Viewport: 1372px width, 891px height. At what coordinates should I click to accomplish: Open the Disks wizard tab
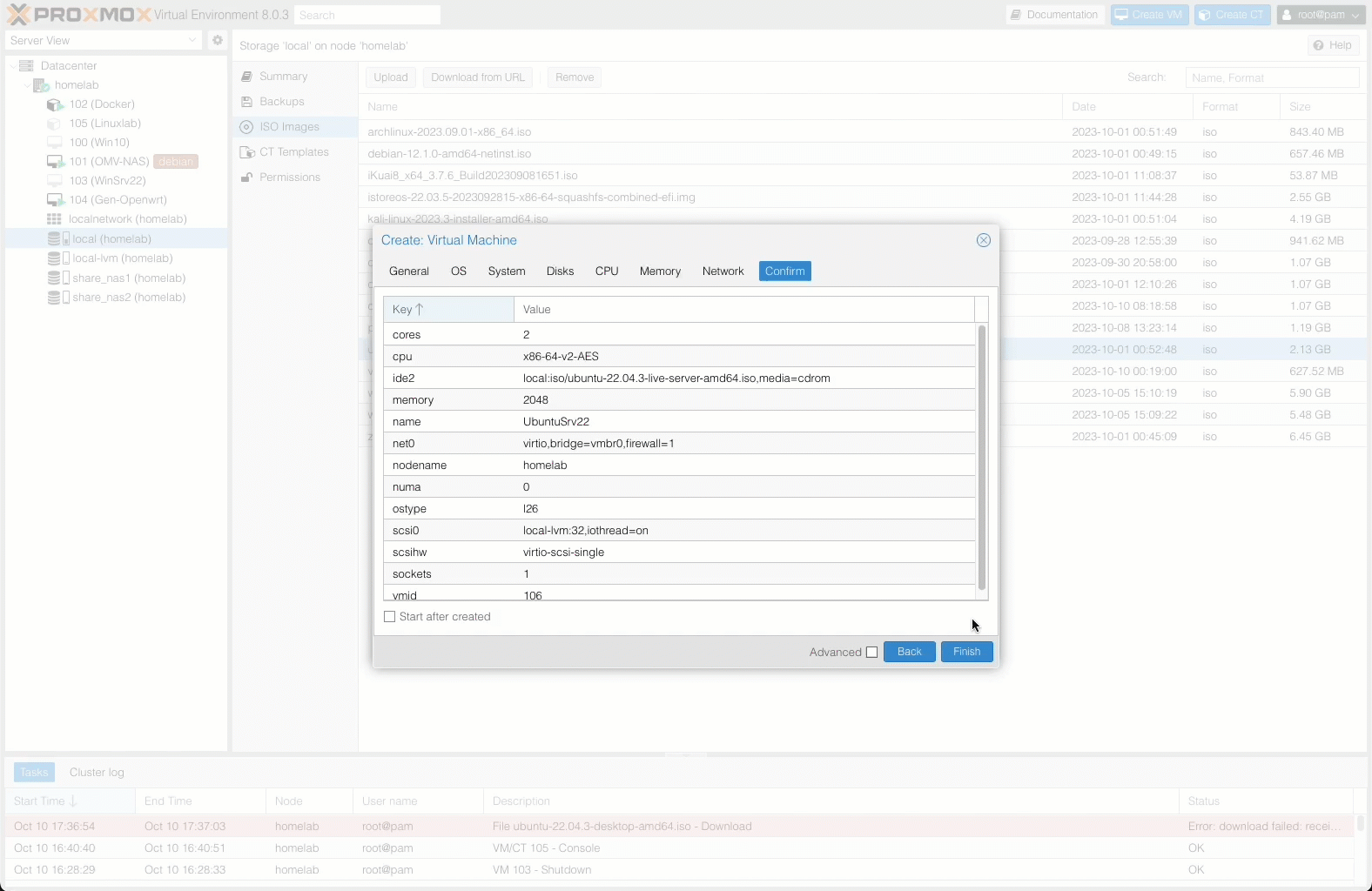[560, 271]
